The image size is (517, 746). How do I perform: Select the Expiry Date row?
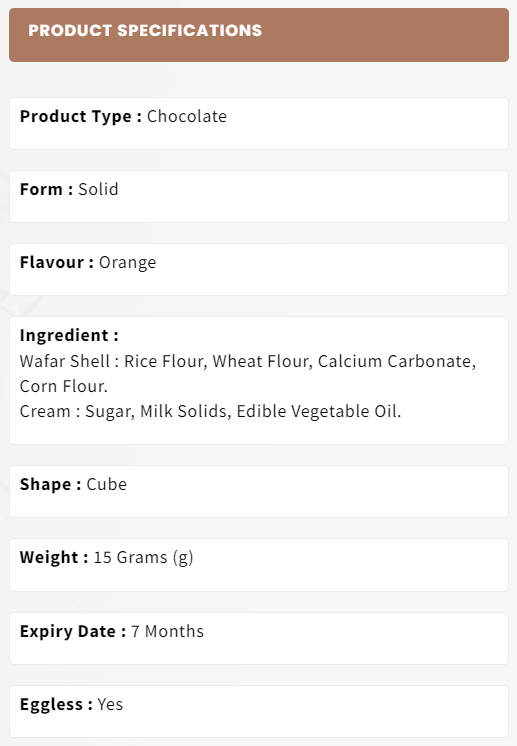pos(259,638)
